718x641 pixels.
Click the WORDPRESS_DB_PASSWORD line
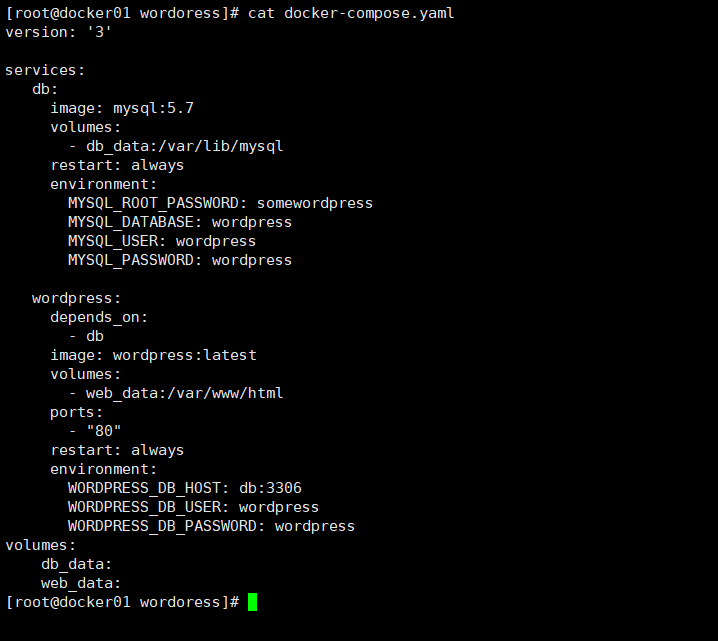coord(211,526)
